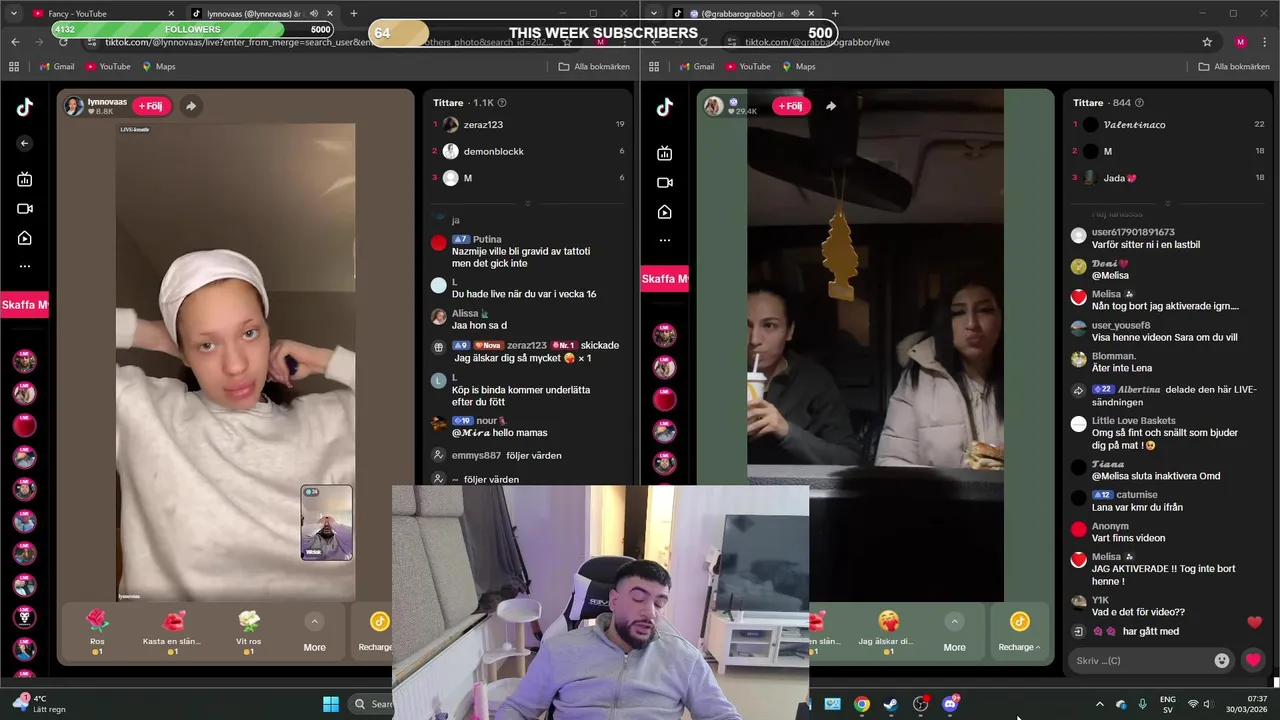Open camera icon in left TikTok sidebar
The width and height of the screenshot is (1280, 720).
click(25, 209)
